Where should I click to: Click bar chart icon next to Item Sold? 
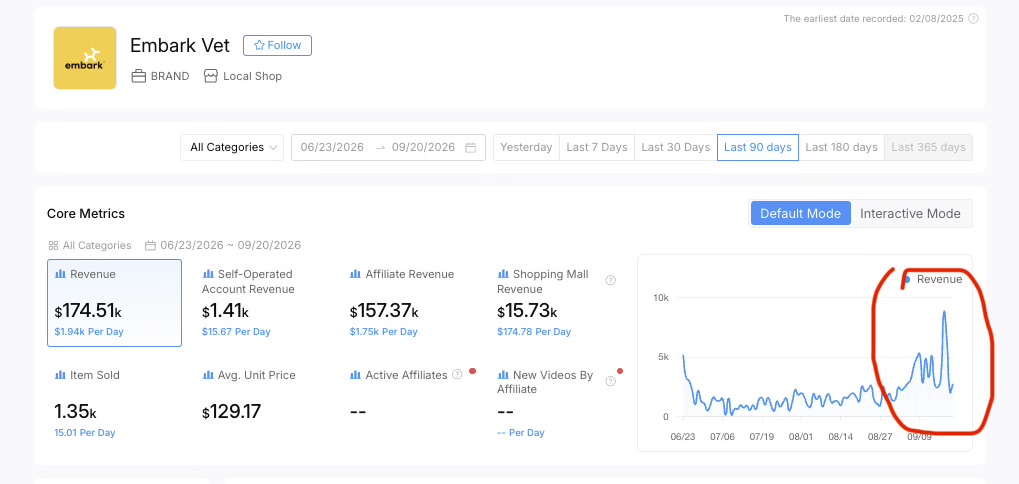tap(60, 375)
